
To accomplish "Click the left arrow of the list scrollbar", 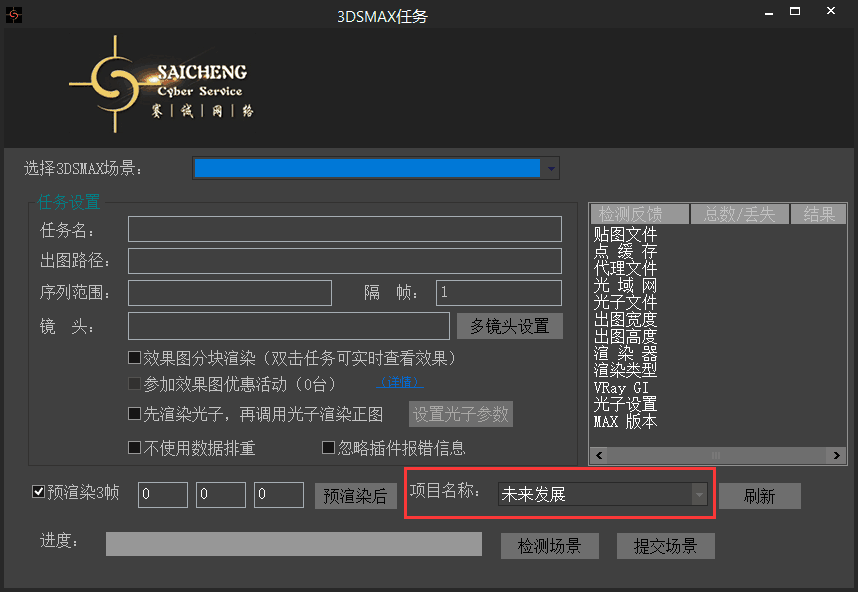I will pos(597,456).
